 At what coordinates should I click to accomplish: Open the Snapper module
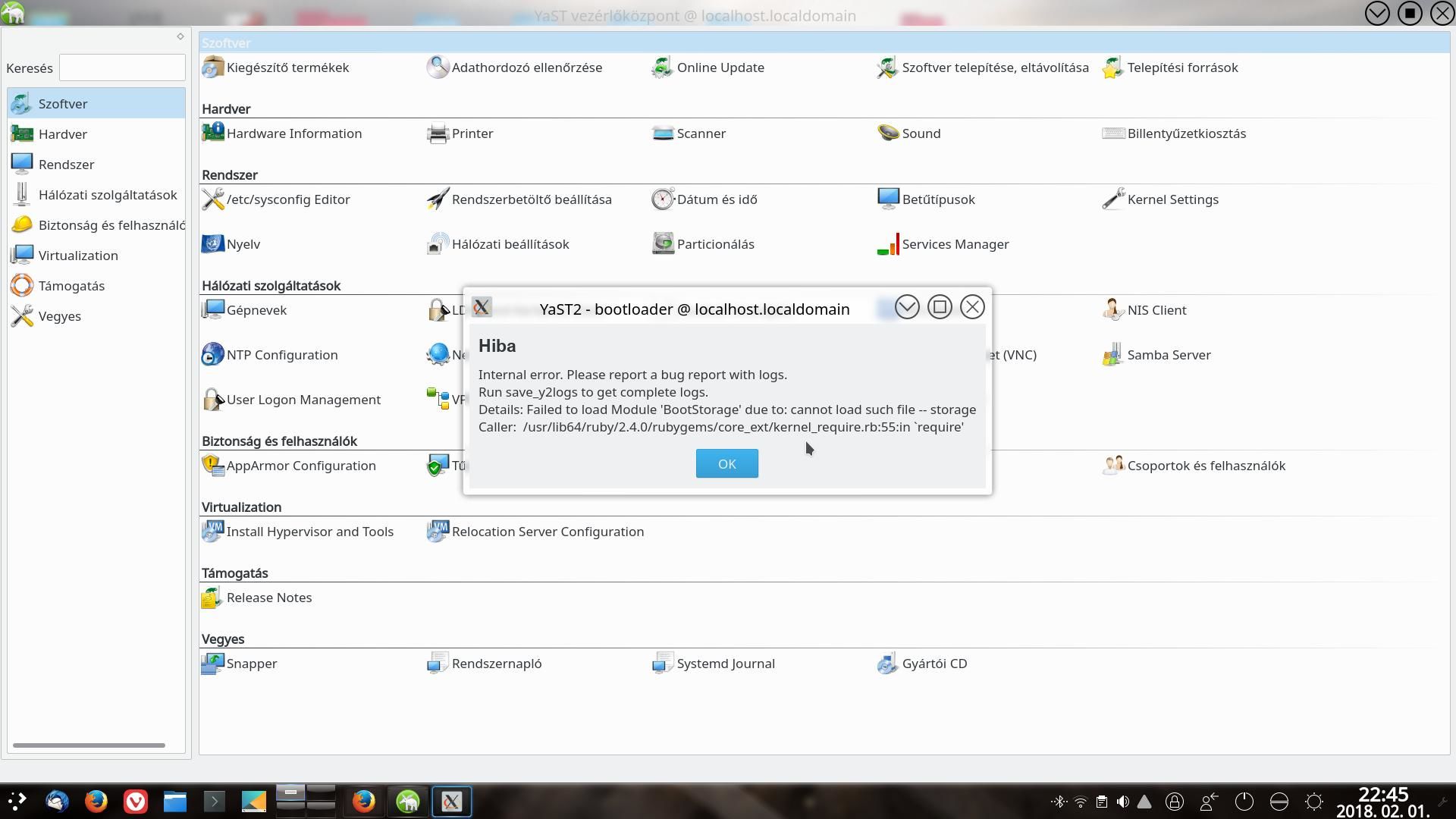click(x=251, y=664)
